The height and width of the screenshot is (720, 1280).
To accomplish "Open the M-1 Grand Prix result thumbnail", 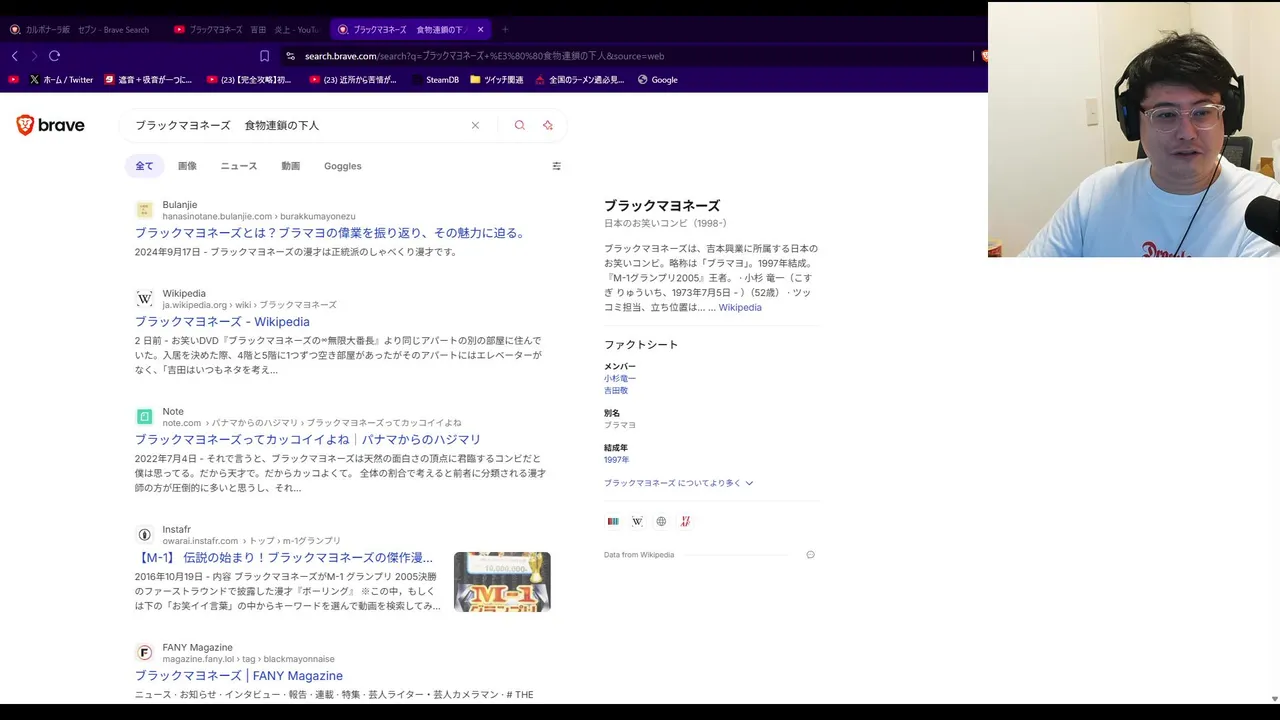I will click(502, 582).
